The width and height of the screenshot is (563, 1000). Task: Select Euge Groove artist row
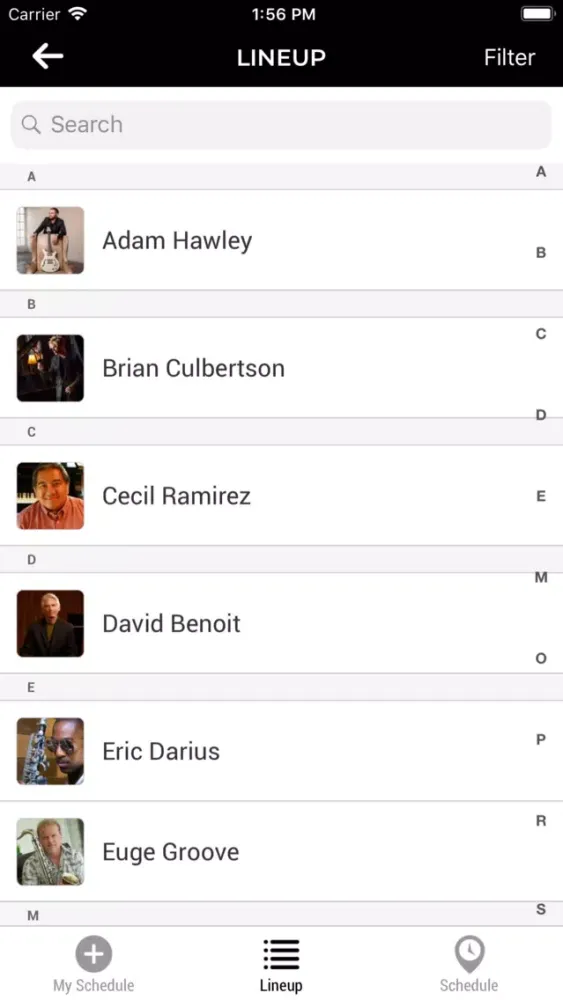point(281,851)
